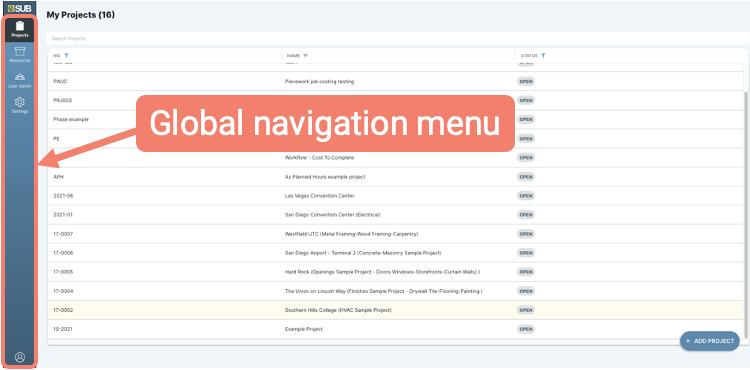Select the PWJC project number
Screen dimensions: 750x370
pyautogui.click(x=60, y=81)
